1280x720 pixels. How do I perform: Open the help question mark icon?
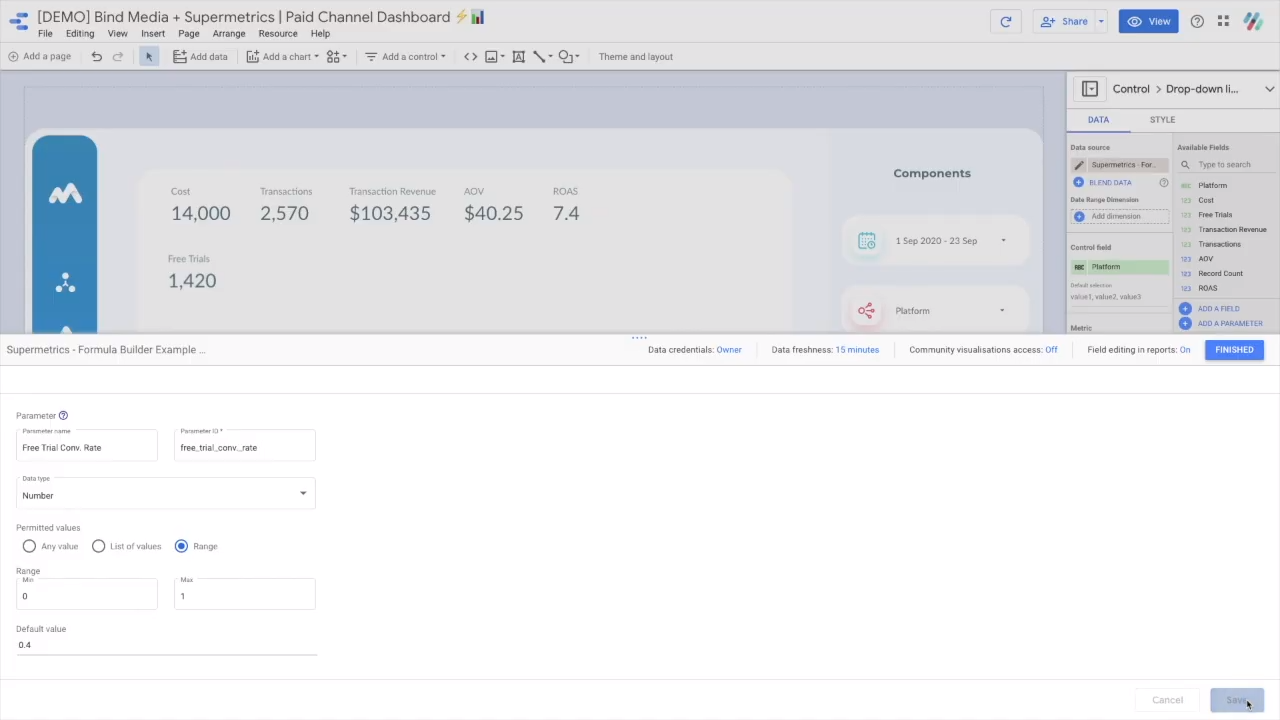[1197, 21]
